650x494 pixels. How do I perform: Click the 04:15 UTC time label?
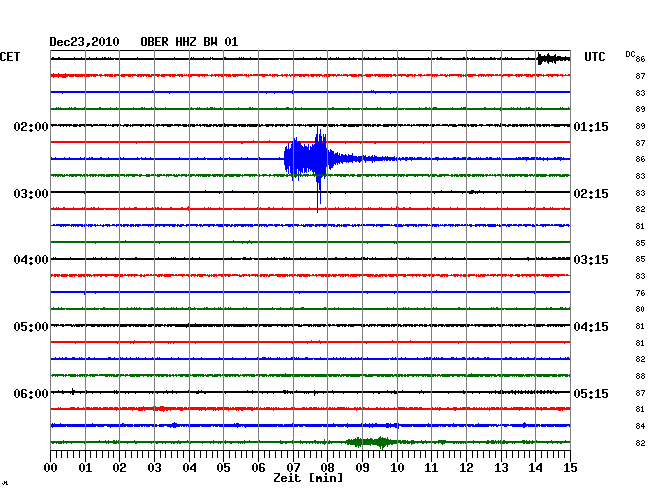point(591,327)
